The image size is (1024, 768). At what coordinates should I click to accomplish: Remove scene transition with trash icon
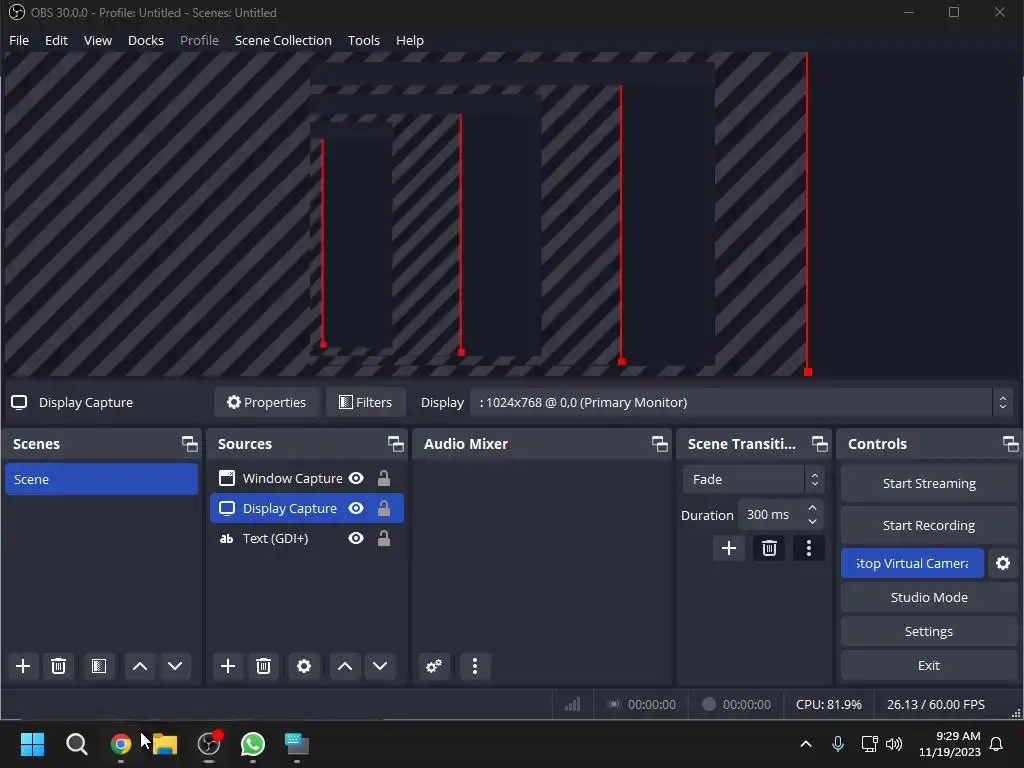pos(769,548)
